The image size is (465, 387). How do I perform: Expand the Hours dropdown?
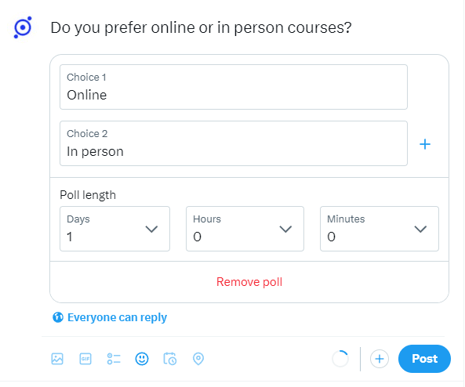pos(245,229)
